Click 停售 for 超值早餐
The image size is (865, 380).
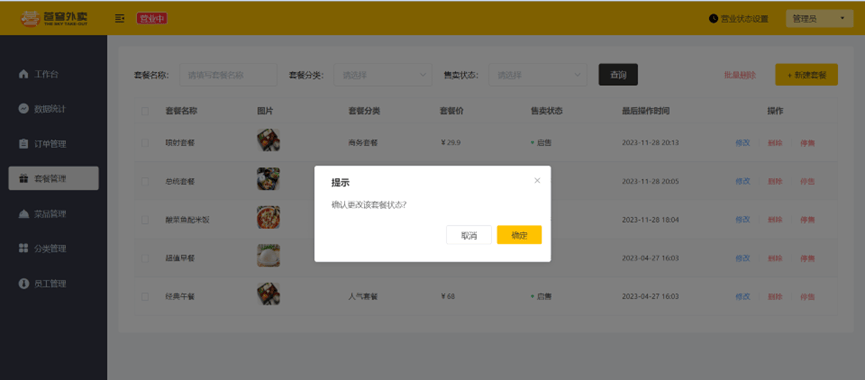808,258
